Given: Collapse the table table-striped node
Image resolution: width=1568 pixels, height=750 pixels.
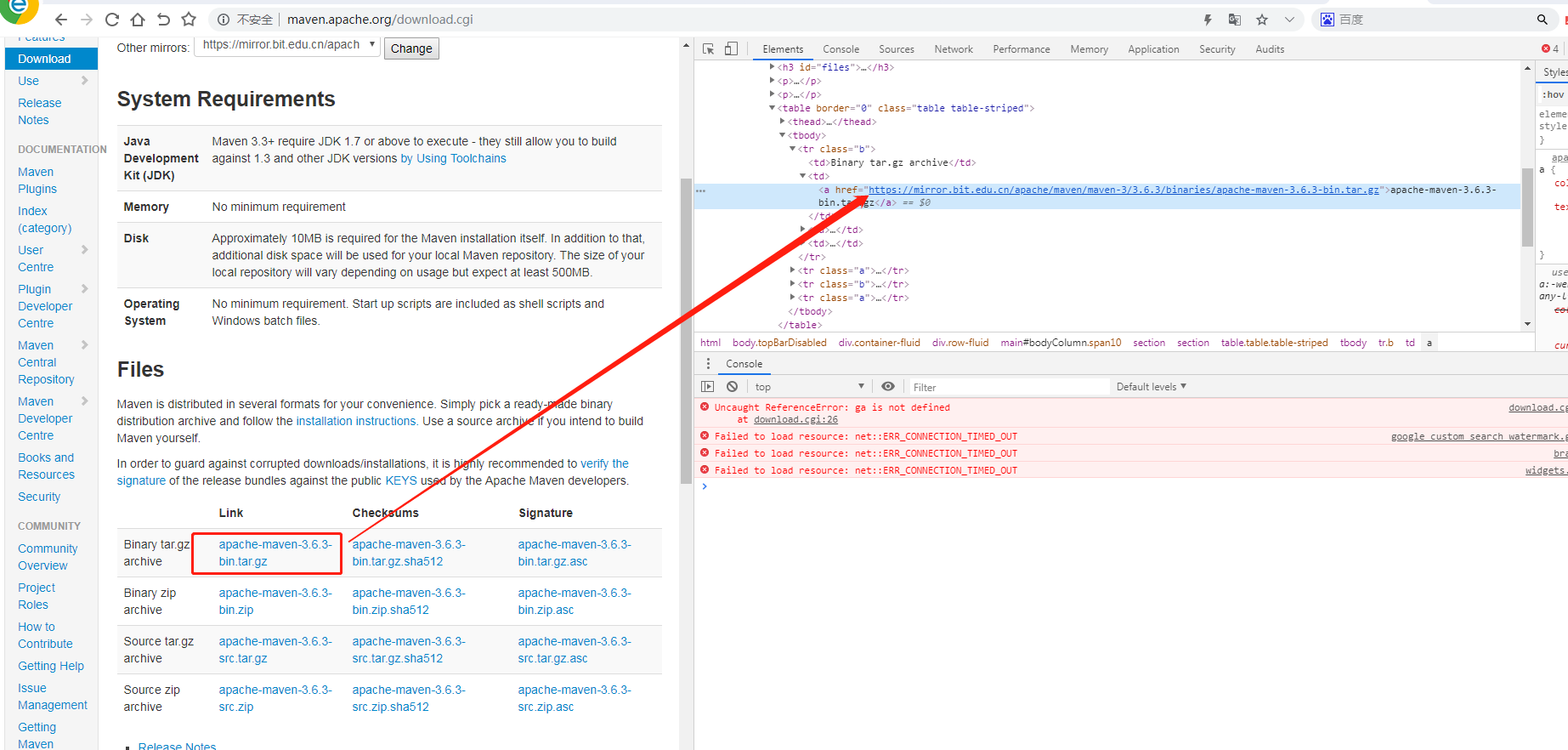Looking at the screenshot, I should pyautogui.click(x=773, y=108).
